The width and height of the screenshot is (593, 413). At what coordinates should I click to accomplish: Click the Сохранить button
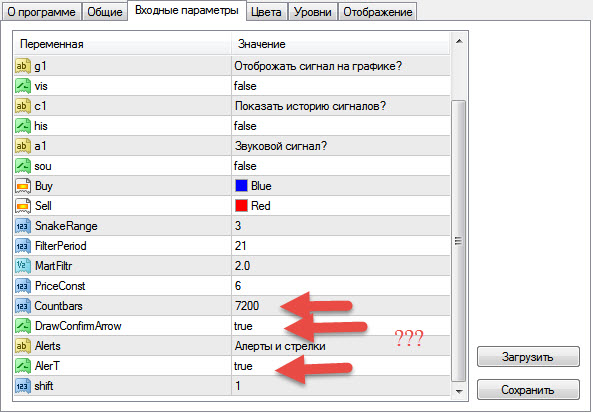(x=528, y=390)
